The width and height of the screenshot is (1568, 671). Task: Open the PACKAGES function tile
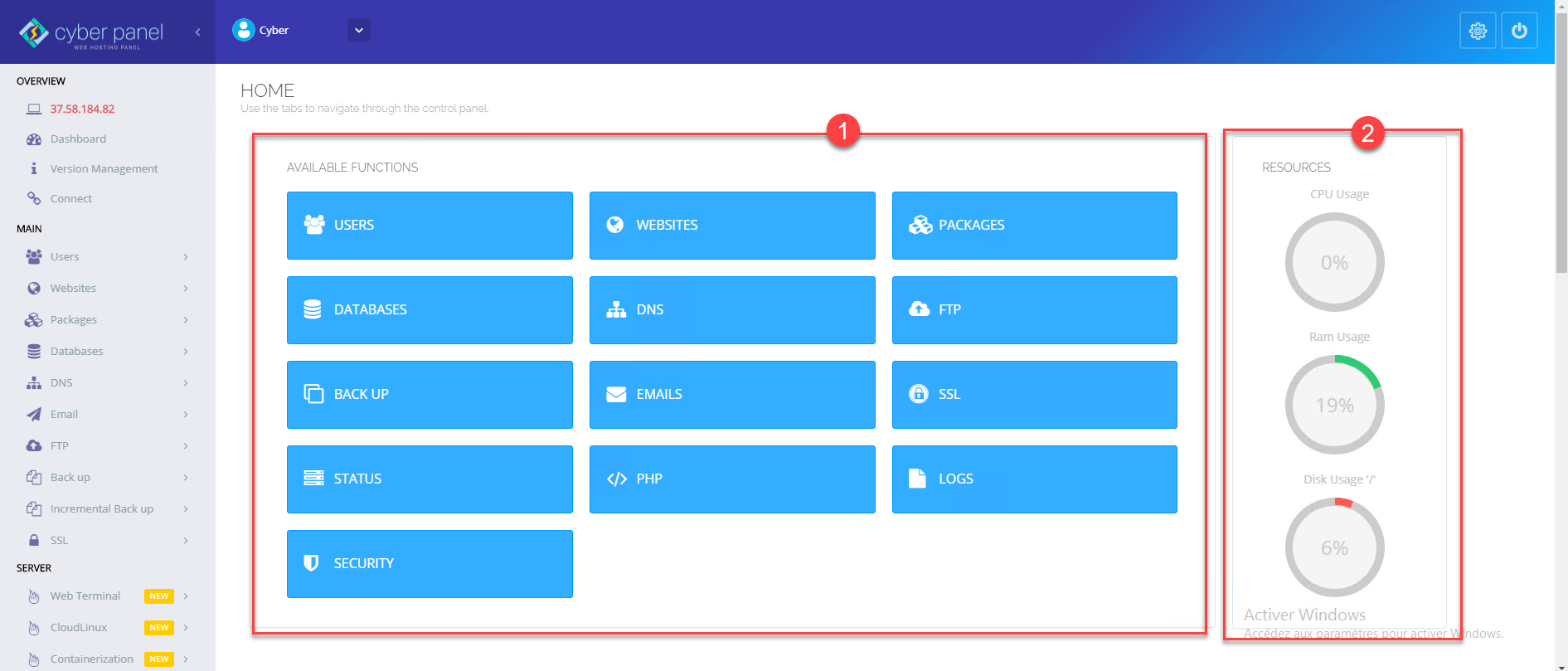[1035, 225]
